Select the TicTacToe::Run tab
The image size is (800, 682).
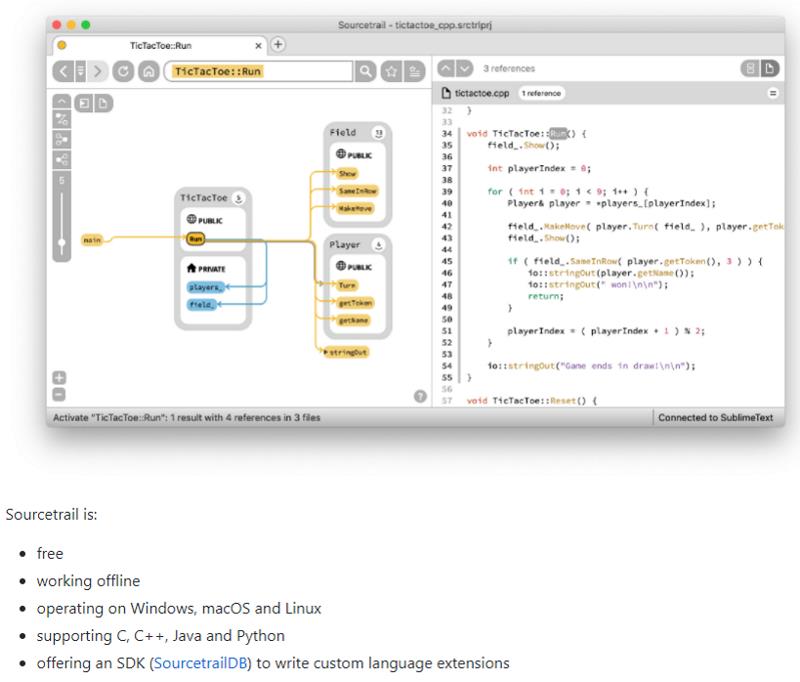tap(160, 45)
